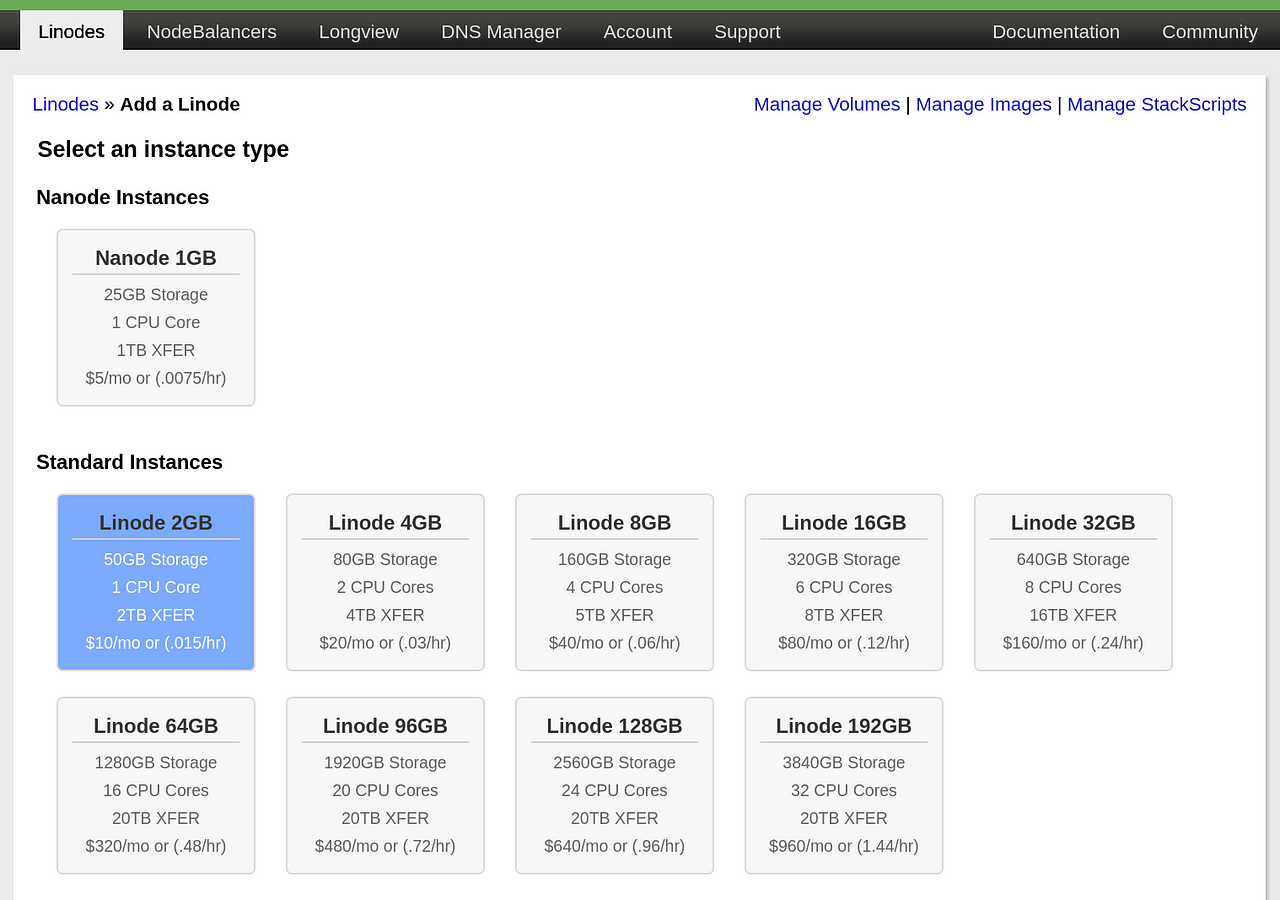The width and height of the screenshot is (1280, 900).
Task: Open the Linodes tab
Action: coord(71,31)
